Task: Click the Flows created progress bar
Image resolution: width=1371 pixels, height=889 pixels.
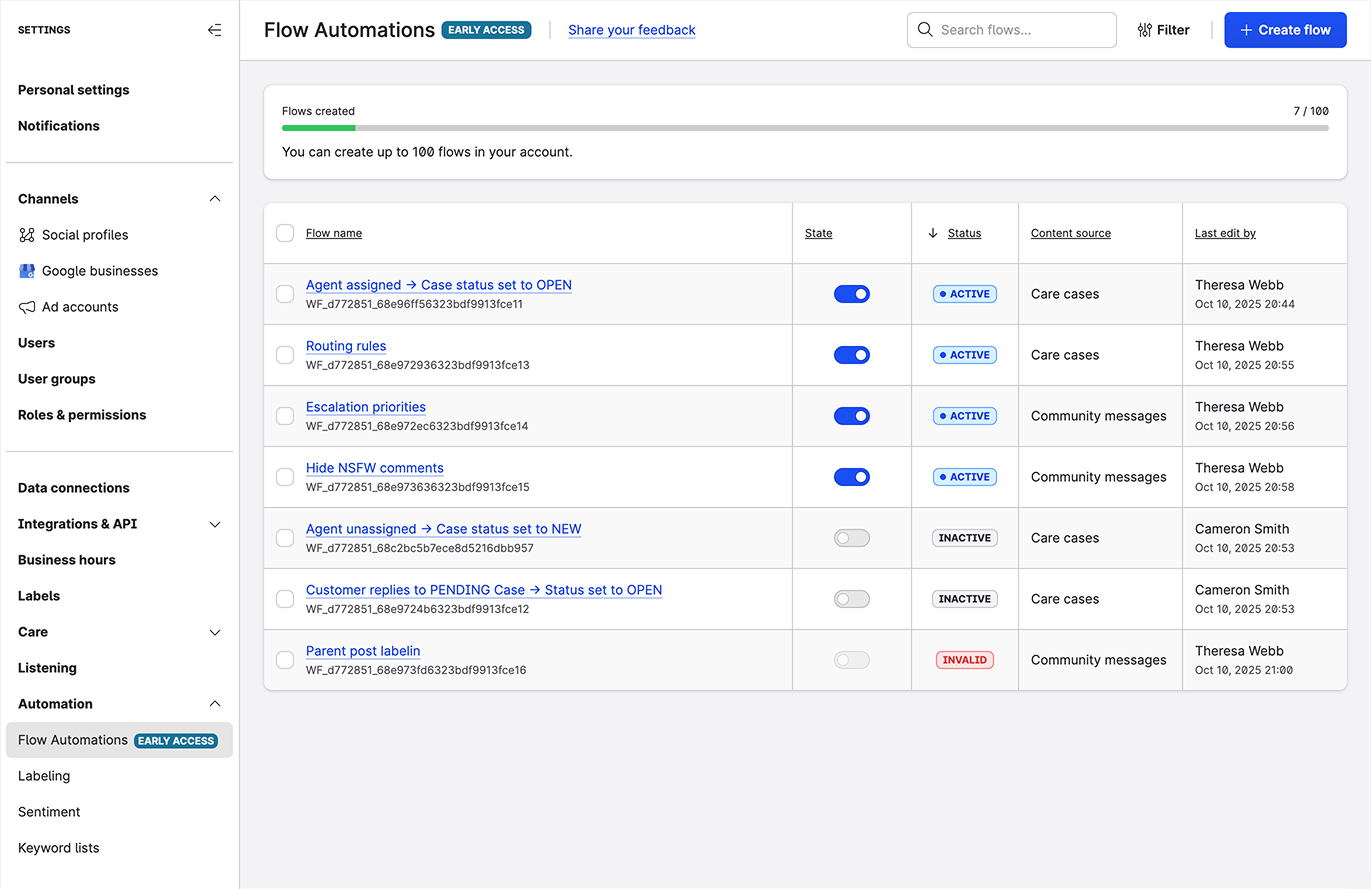Action: 805,128
